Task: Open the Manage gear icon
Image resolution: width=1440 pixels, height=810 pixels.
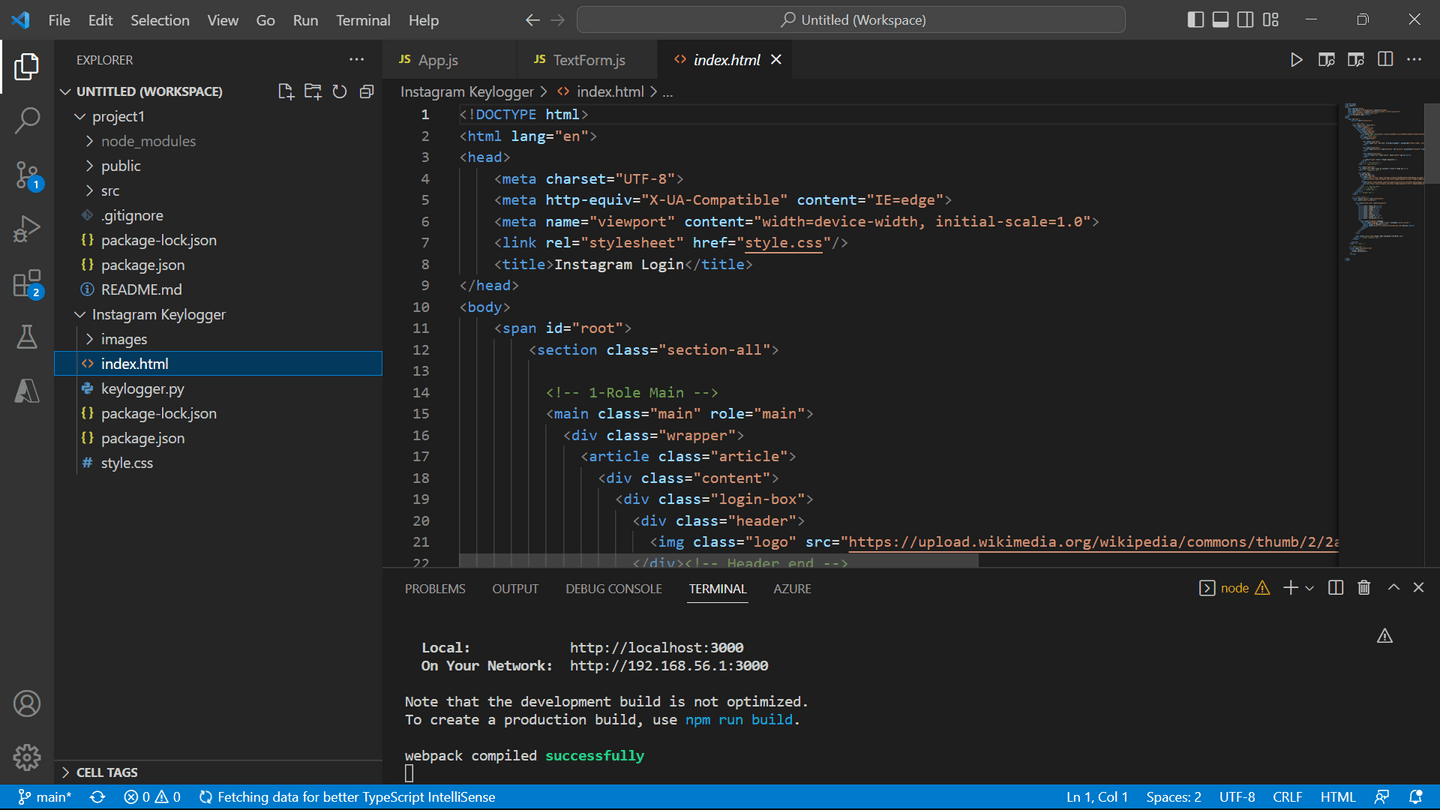Action: pyautogui.click(x=27, y=757)
